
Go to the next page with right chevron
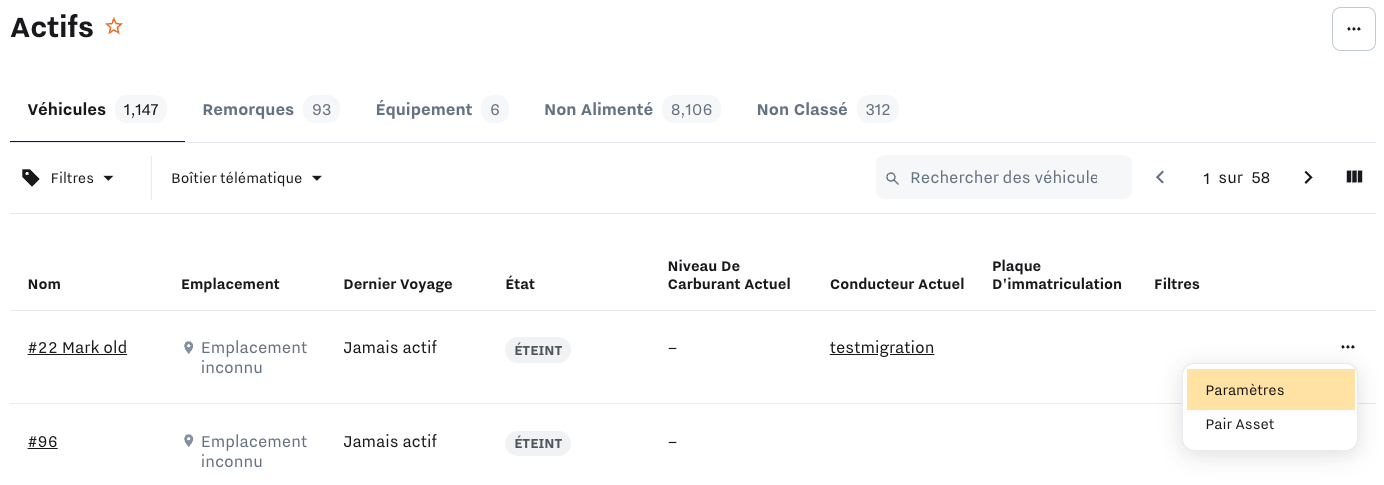[1308, 177]
